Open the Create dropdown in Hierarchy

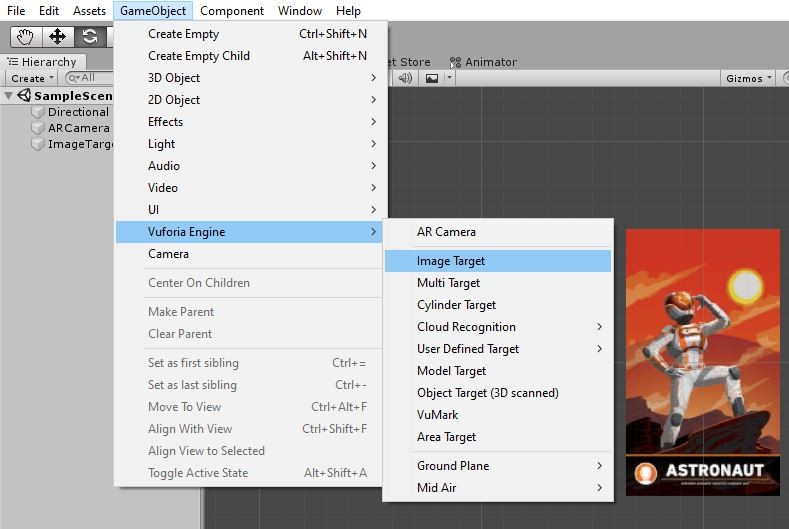[x=32, y=78]
